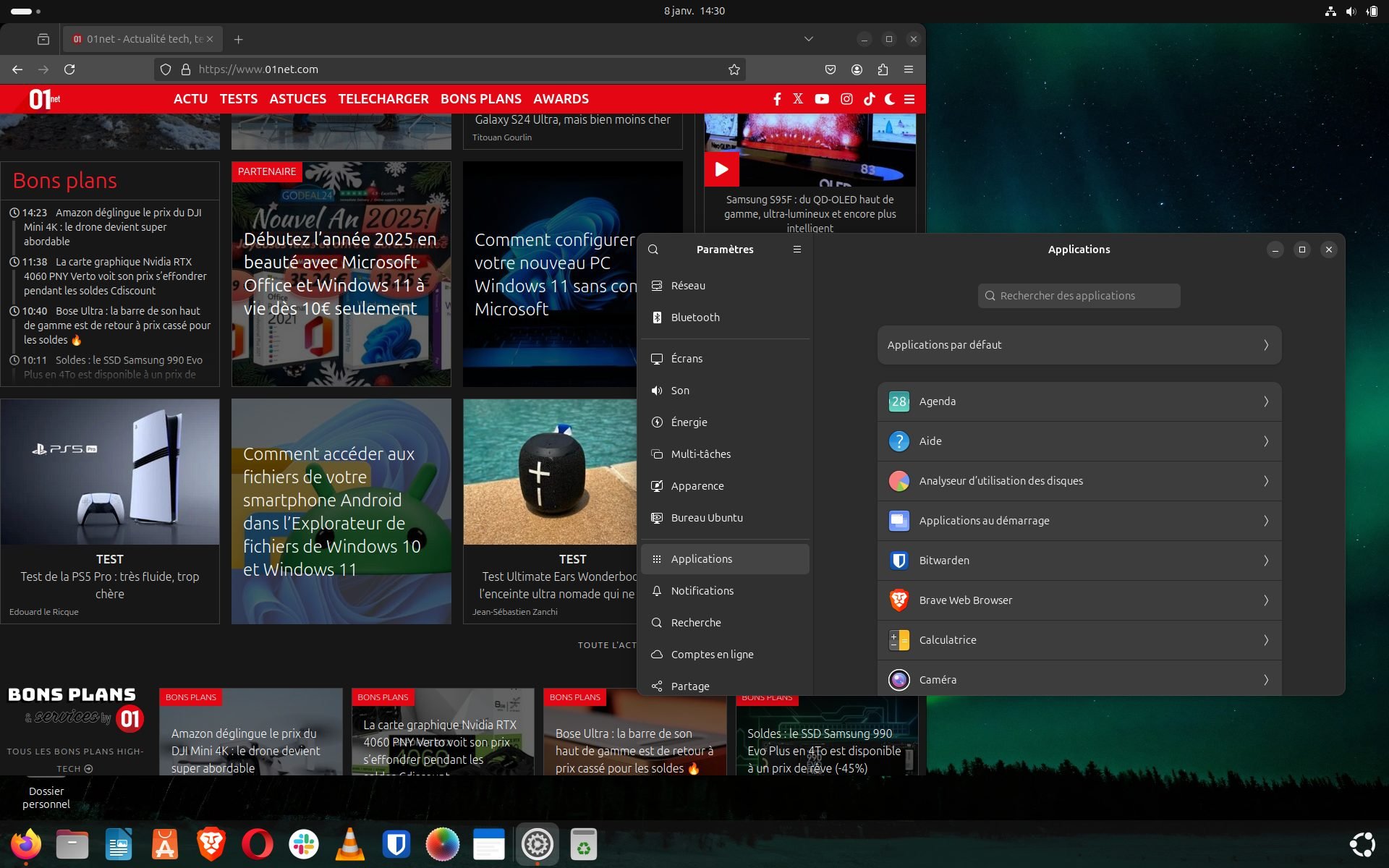Play the Samsung S95F video
Image resolution: width=1389 pixels, height=868 pixels.
(721, 169)
